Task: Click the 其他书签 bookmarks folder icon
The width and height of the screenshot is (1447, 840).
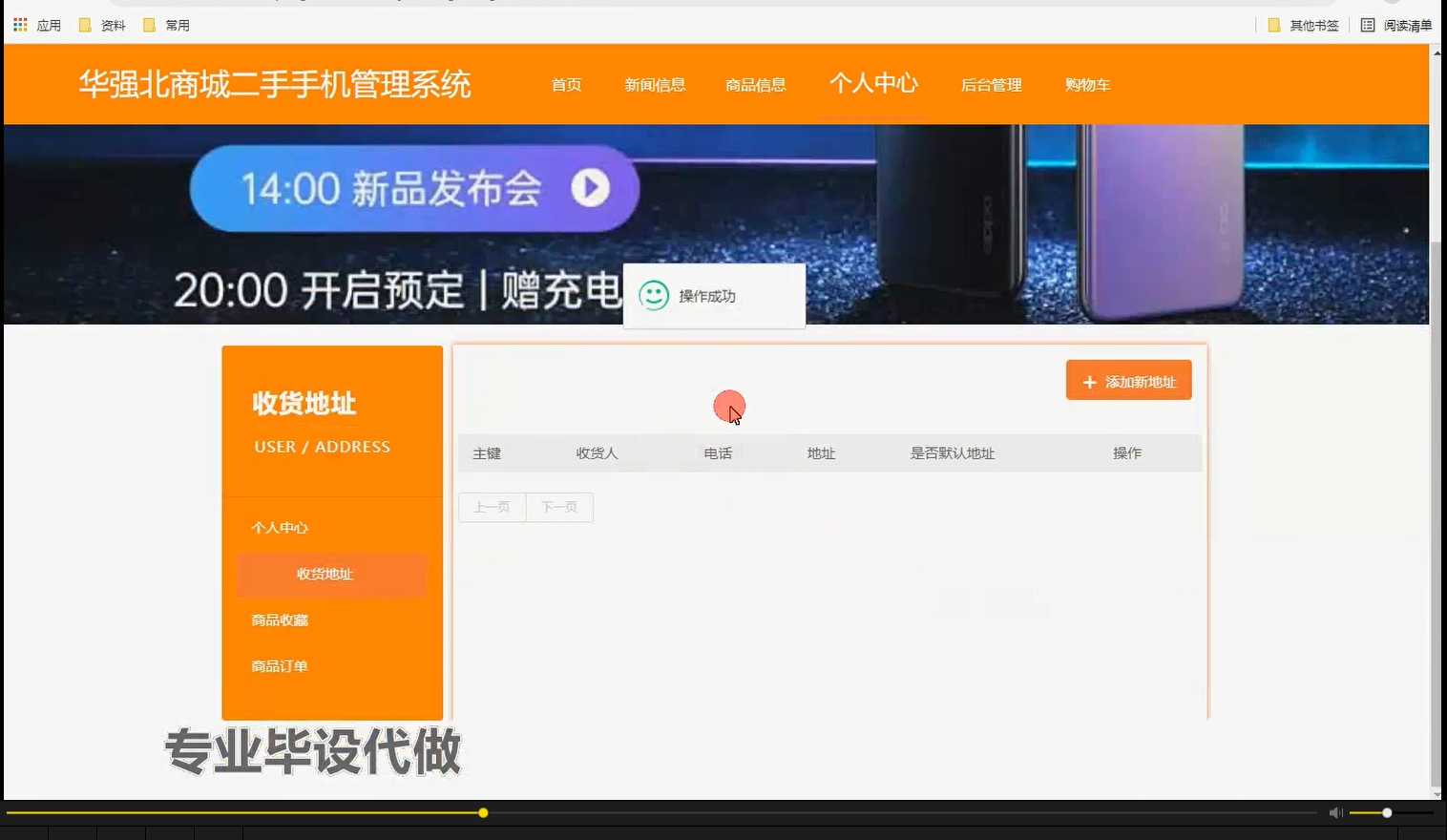Action: pos(1273,25)
